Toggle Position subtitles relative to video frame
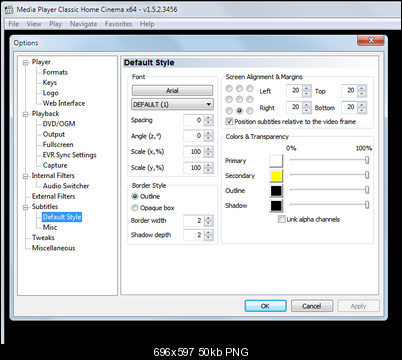This screenshot has height=360, width=402. [x=229, y=121]
